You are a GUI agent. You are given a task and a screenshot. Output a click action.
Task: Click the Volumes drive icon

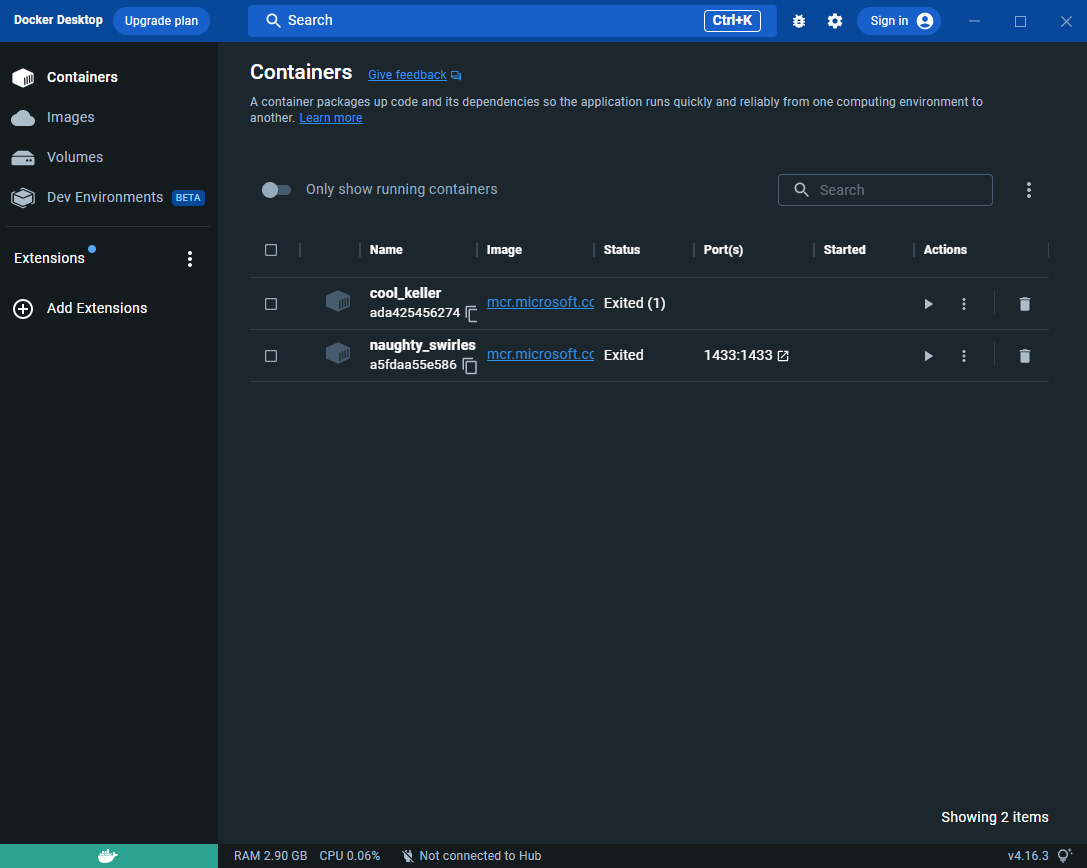23,158
